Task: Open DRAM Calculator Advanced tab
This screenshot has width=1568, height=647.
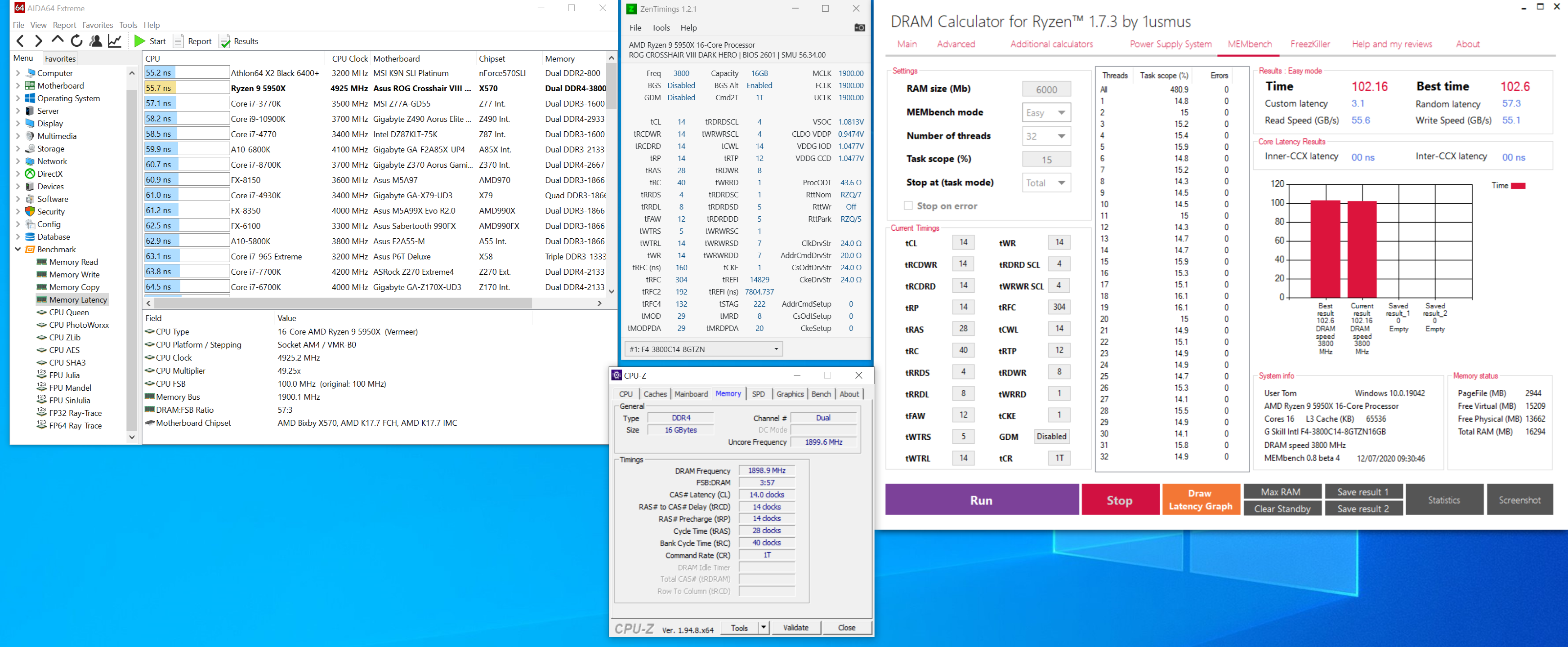Action: pyautogui.click(x=956, y=44)
